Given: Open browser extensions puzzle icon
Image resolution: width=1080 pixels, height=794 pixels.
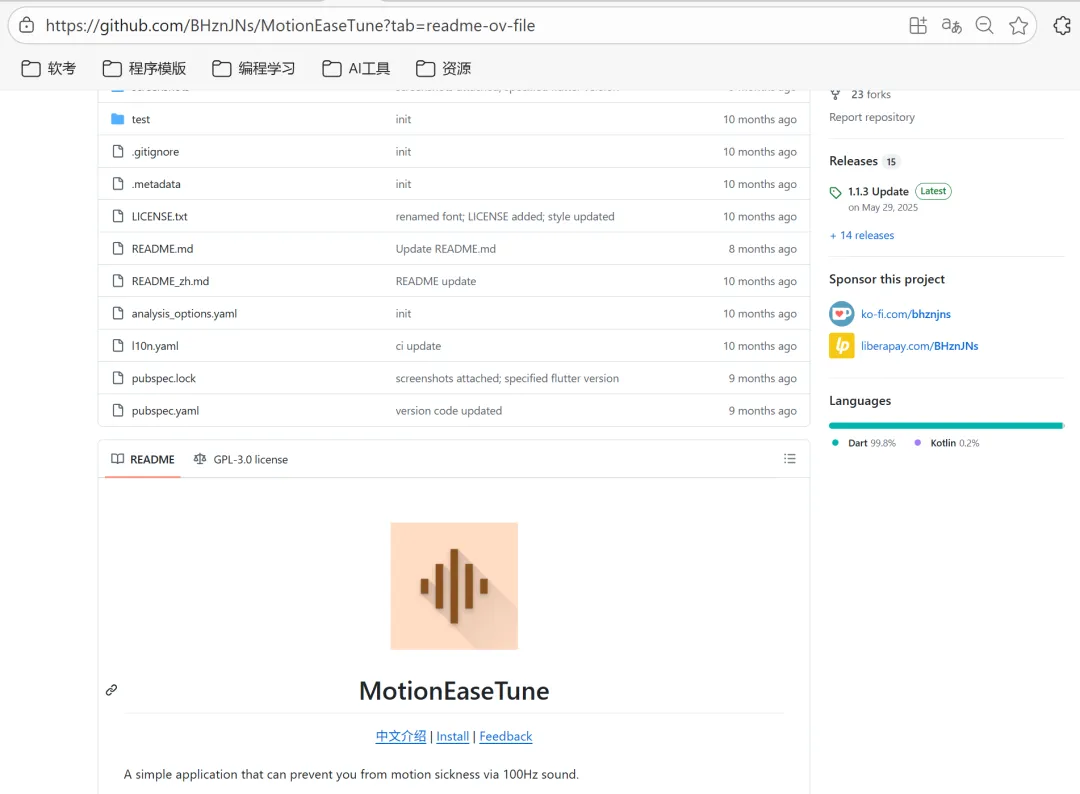Looking at the screenshot, I should (1062, 25).
